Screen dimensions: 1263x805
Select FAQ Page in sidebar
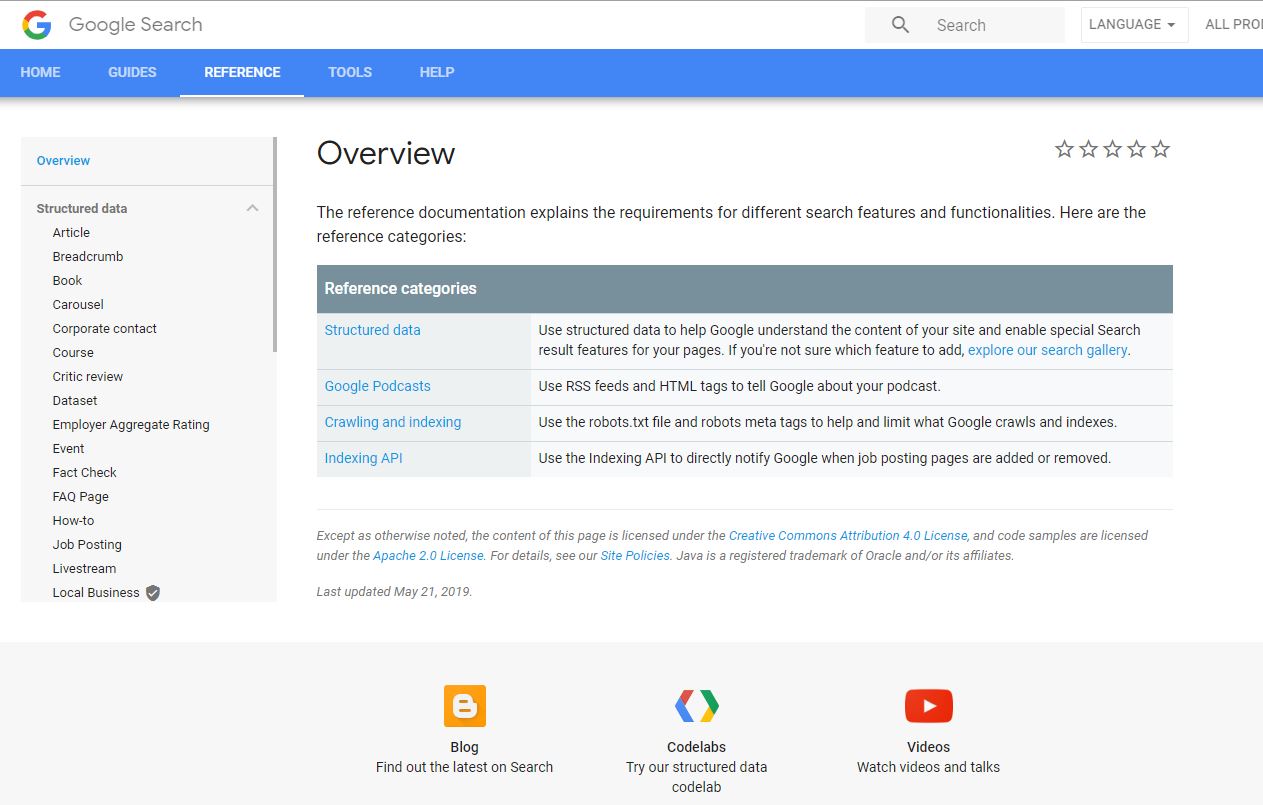[81, 497]
